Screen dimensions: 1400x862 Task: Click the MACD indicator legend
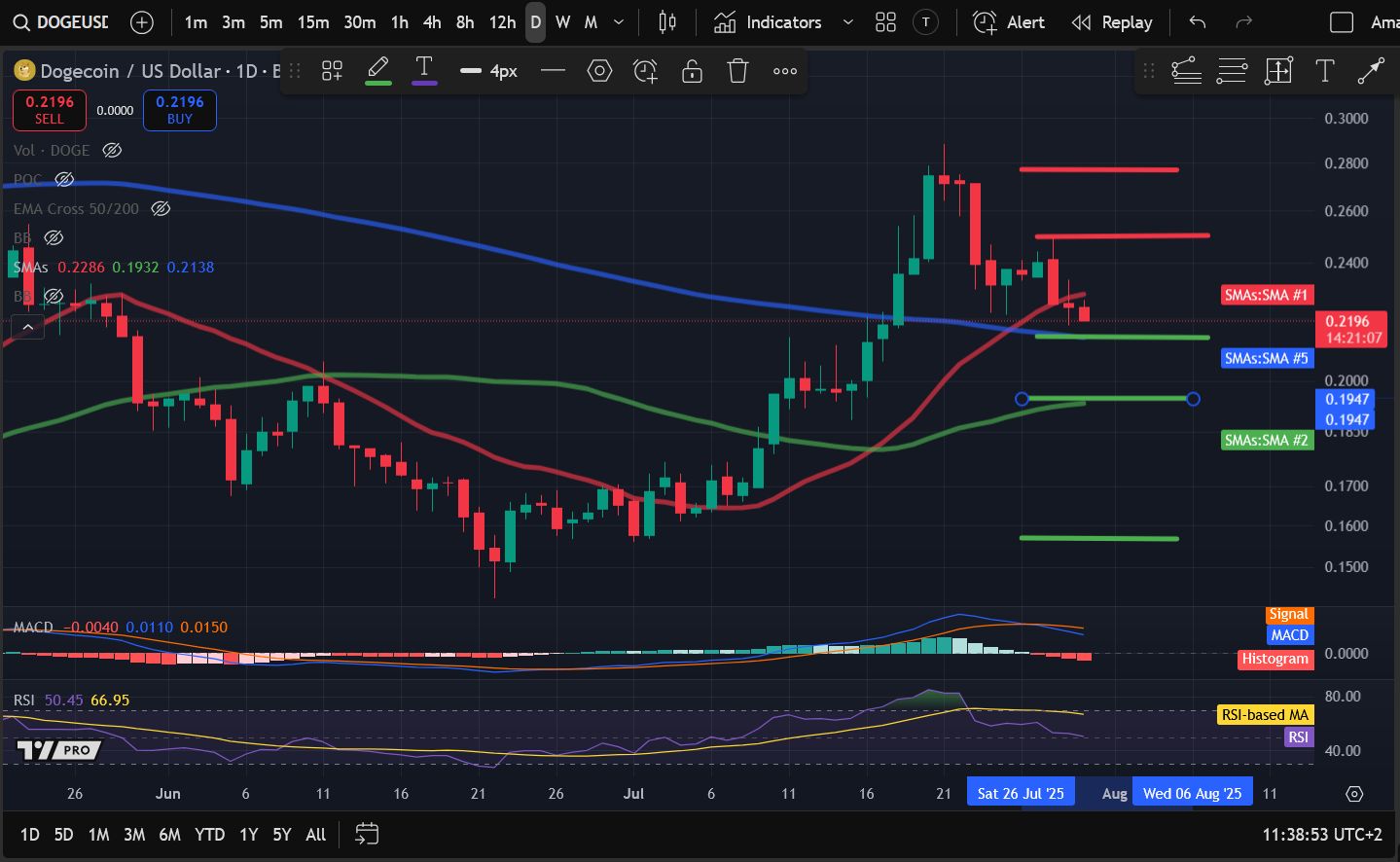[x=33, y=627]
